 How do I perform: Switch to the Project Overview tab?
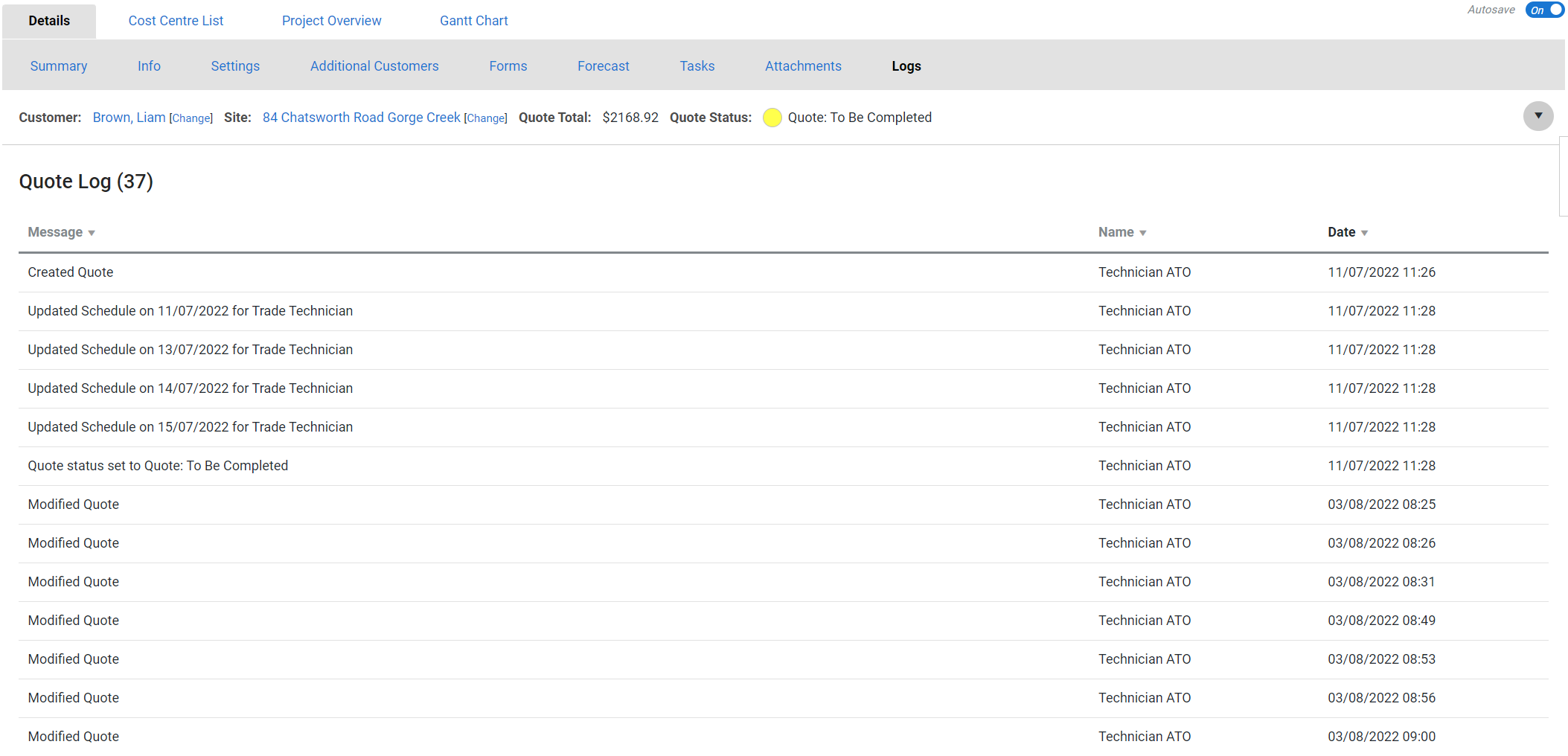[331, 21]
